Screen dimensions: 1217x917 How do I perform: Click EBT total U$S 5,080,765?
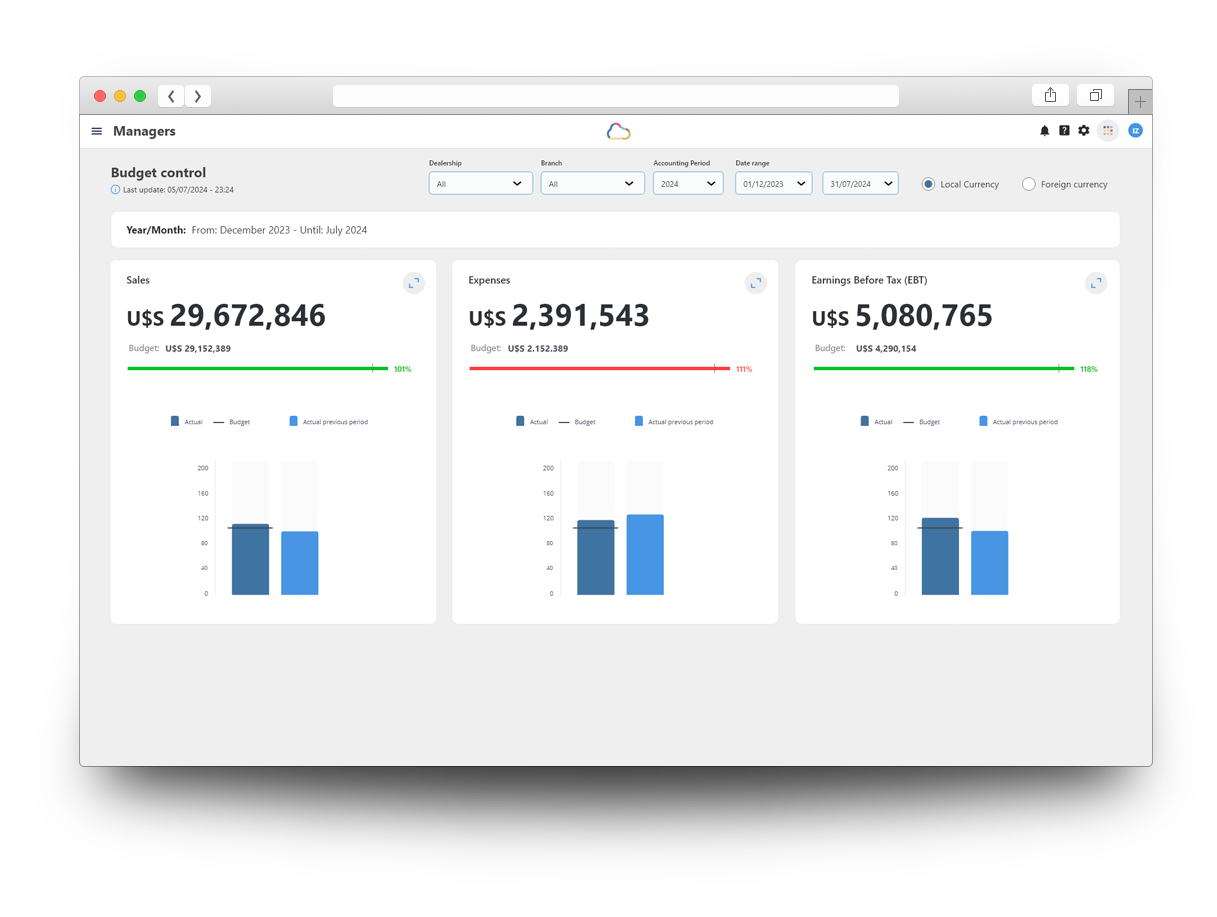(x=902, y=316)
